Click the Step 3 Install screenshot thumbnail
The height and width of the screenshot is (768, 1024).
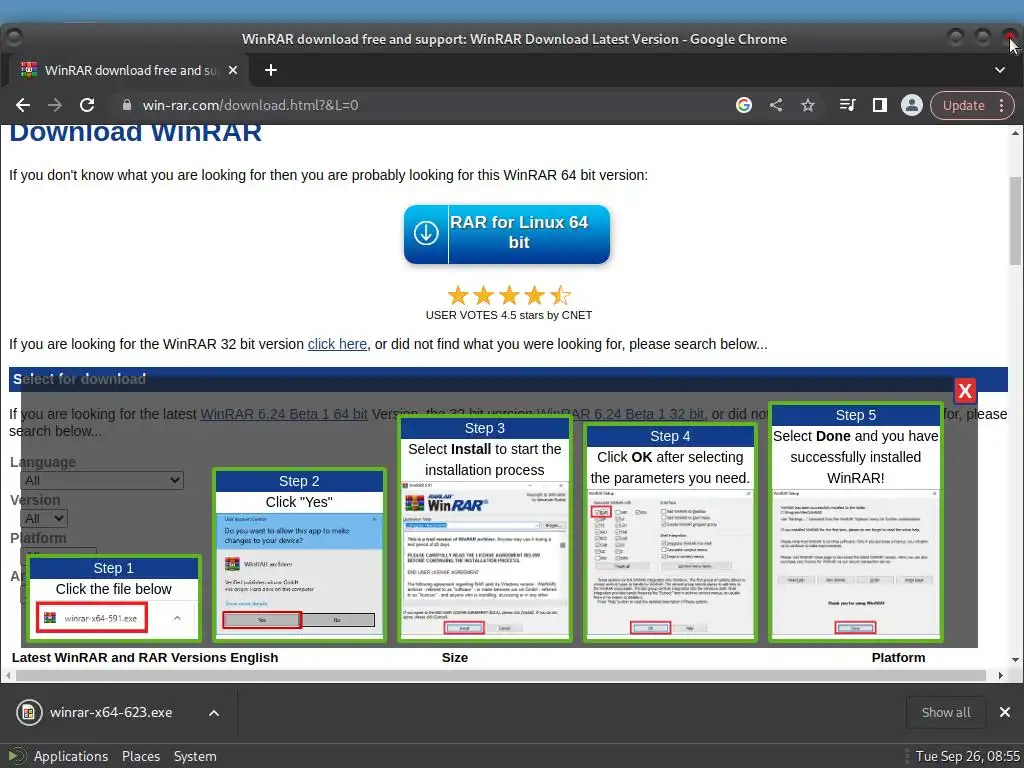(485, 559)
